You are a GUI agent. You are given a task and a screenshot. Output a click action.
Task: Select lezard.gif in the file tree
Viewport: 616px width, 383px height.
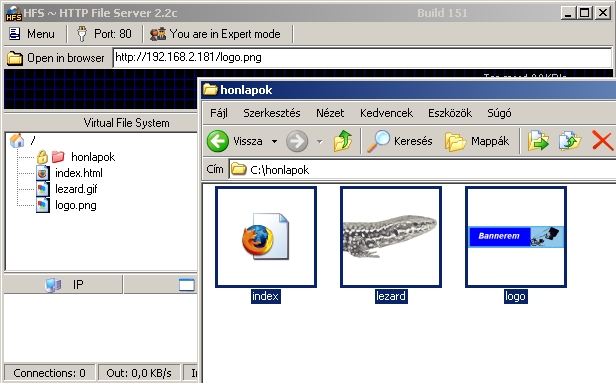[76, 189]
